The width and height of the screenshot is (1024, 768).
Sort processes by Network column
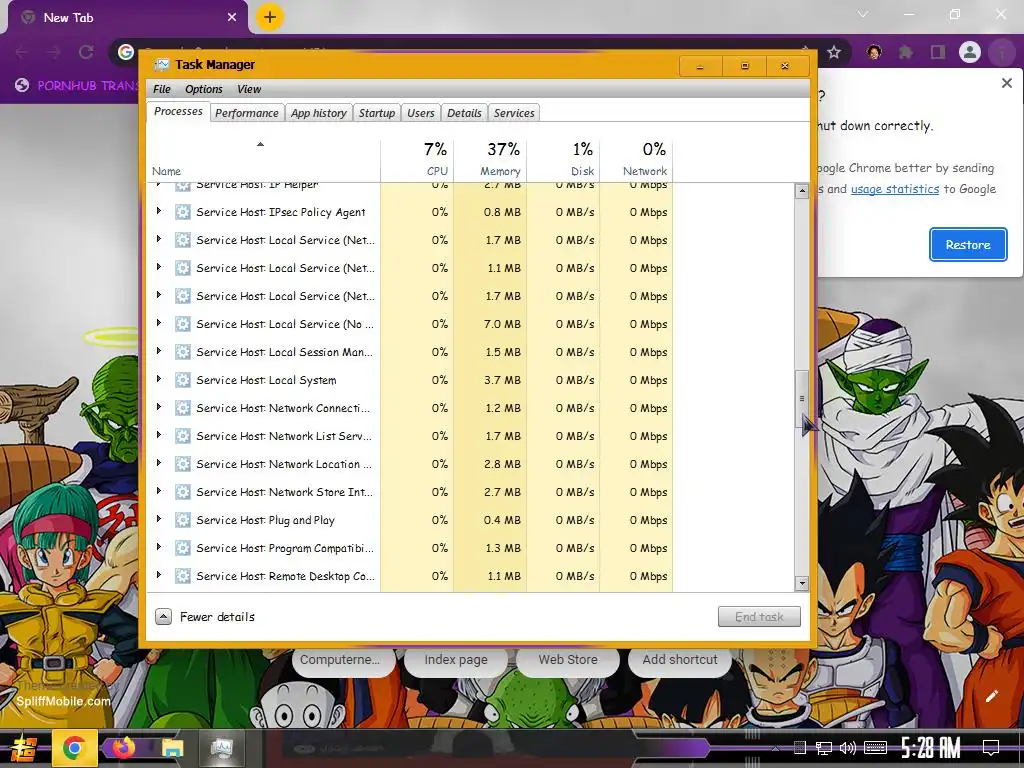click(x=637, y=159)
